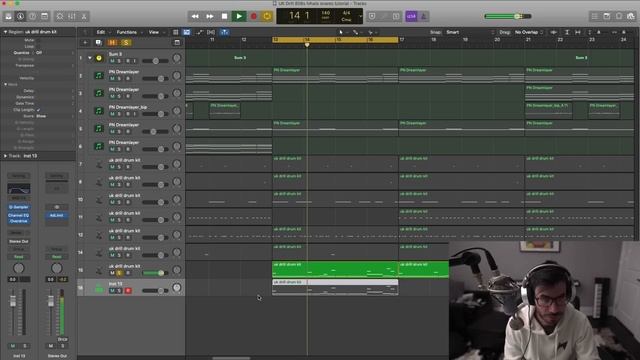This screenshot has width=640, height=360.
Task: Click the Duplicate Track button
Action: (98, 42)
